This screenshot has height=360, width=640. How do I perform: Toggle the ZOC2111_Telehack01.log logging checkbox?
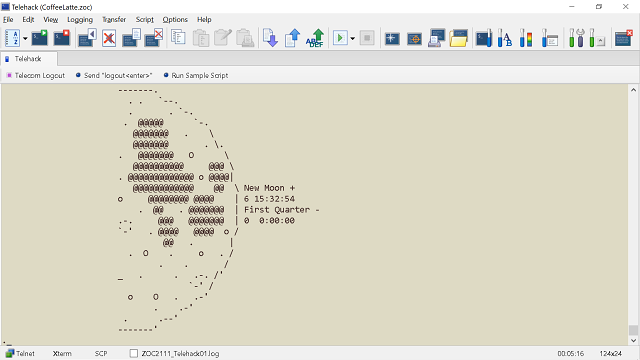coord(133,353)
